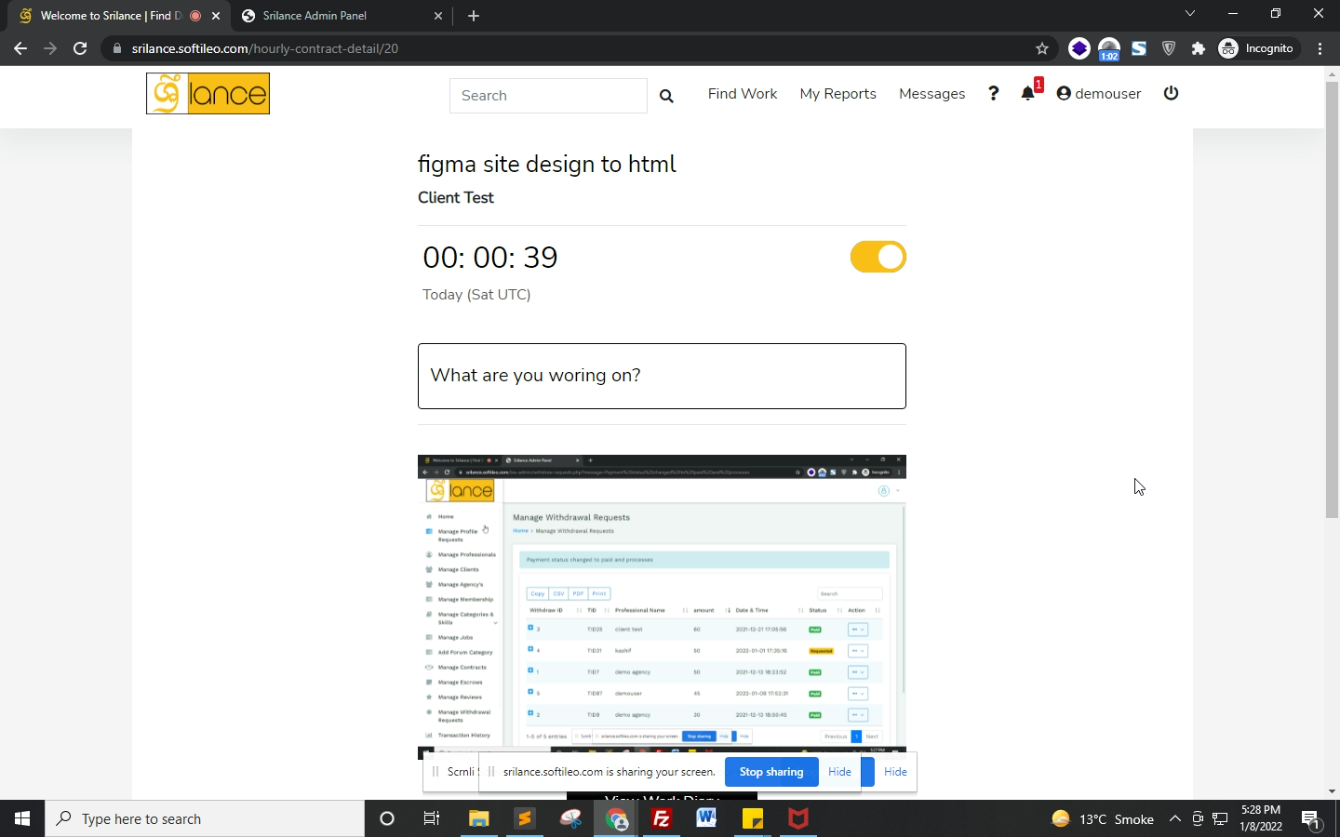The height and width of the screenshot is (837, 1340).
Task: Click the Stop sharing button
Action: (771, 772)
